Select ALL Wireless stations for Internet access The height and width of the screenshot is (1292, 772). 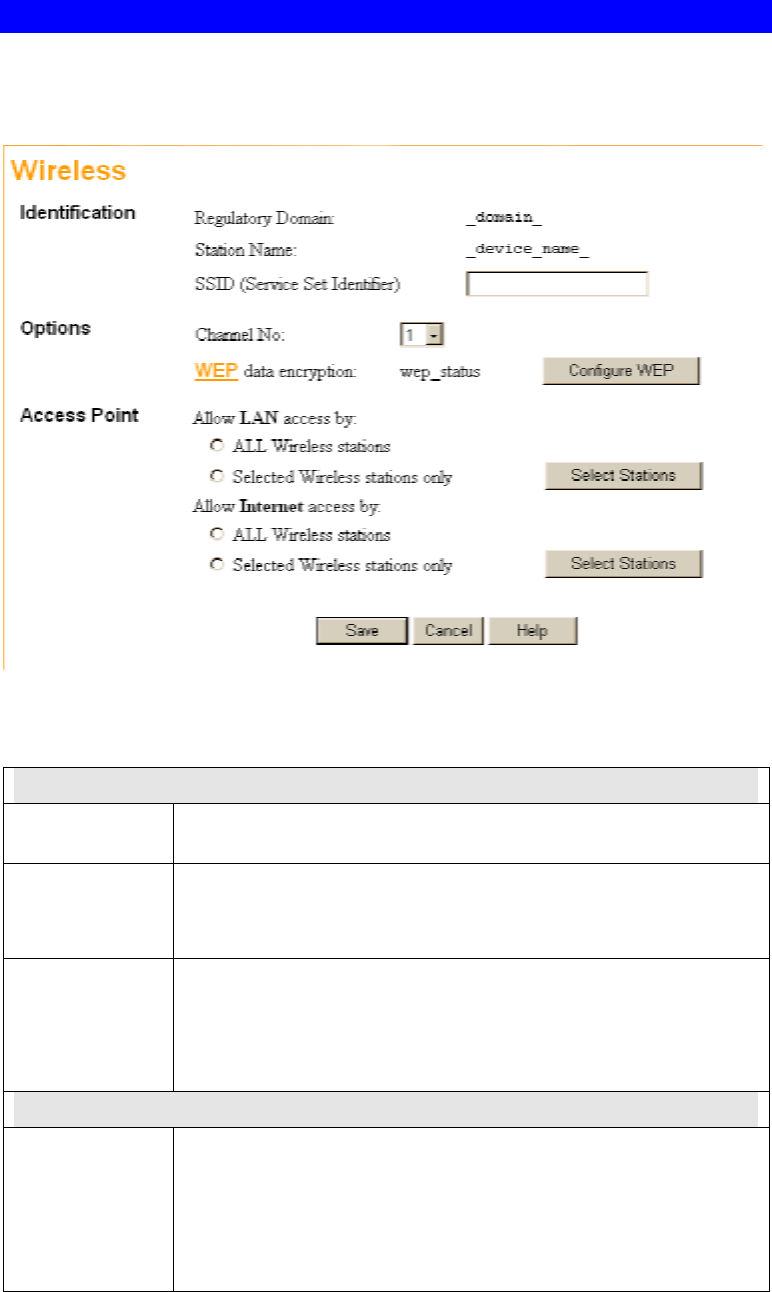[x=215, y=534]
